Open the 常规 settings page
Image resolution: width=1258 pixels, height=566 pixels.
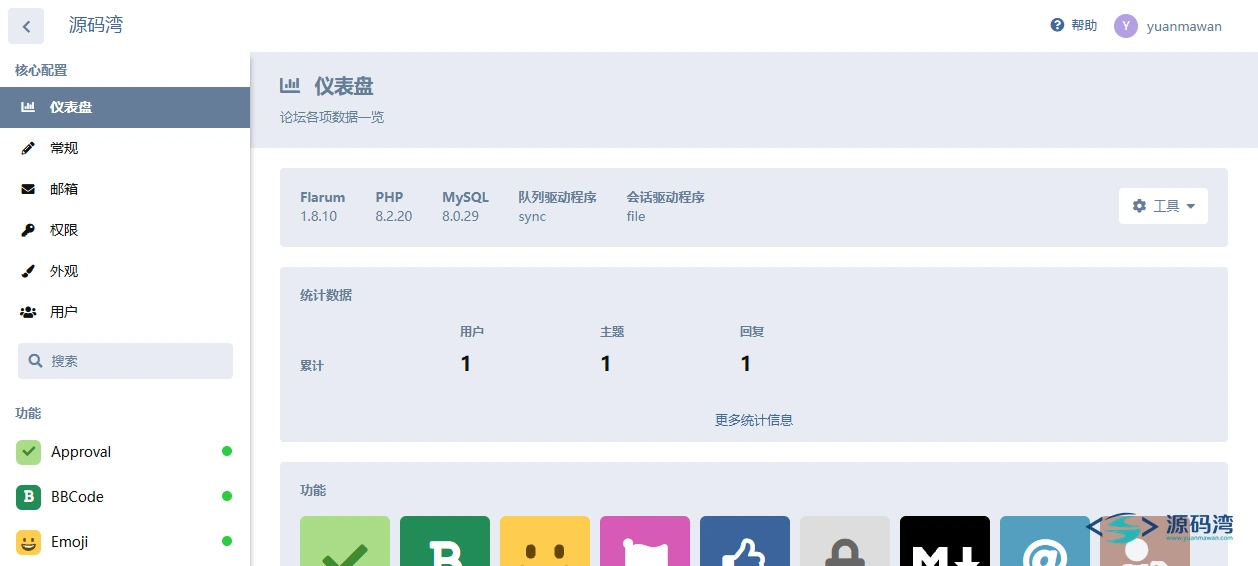pos(125,148)
